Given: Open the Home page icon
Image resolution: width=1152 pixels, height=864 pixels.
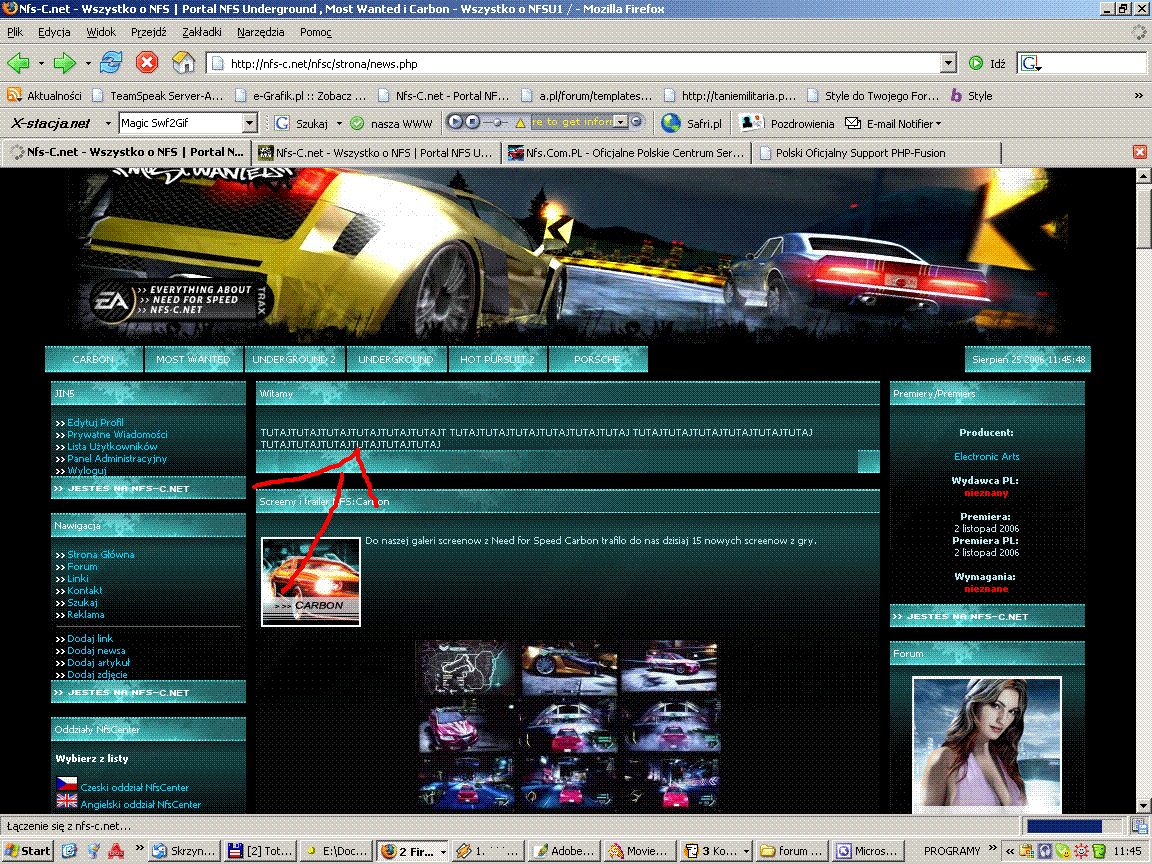Looking at the screenshot, I should pyautogui.click(x=183, y=62).
